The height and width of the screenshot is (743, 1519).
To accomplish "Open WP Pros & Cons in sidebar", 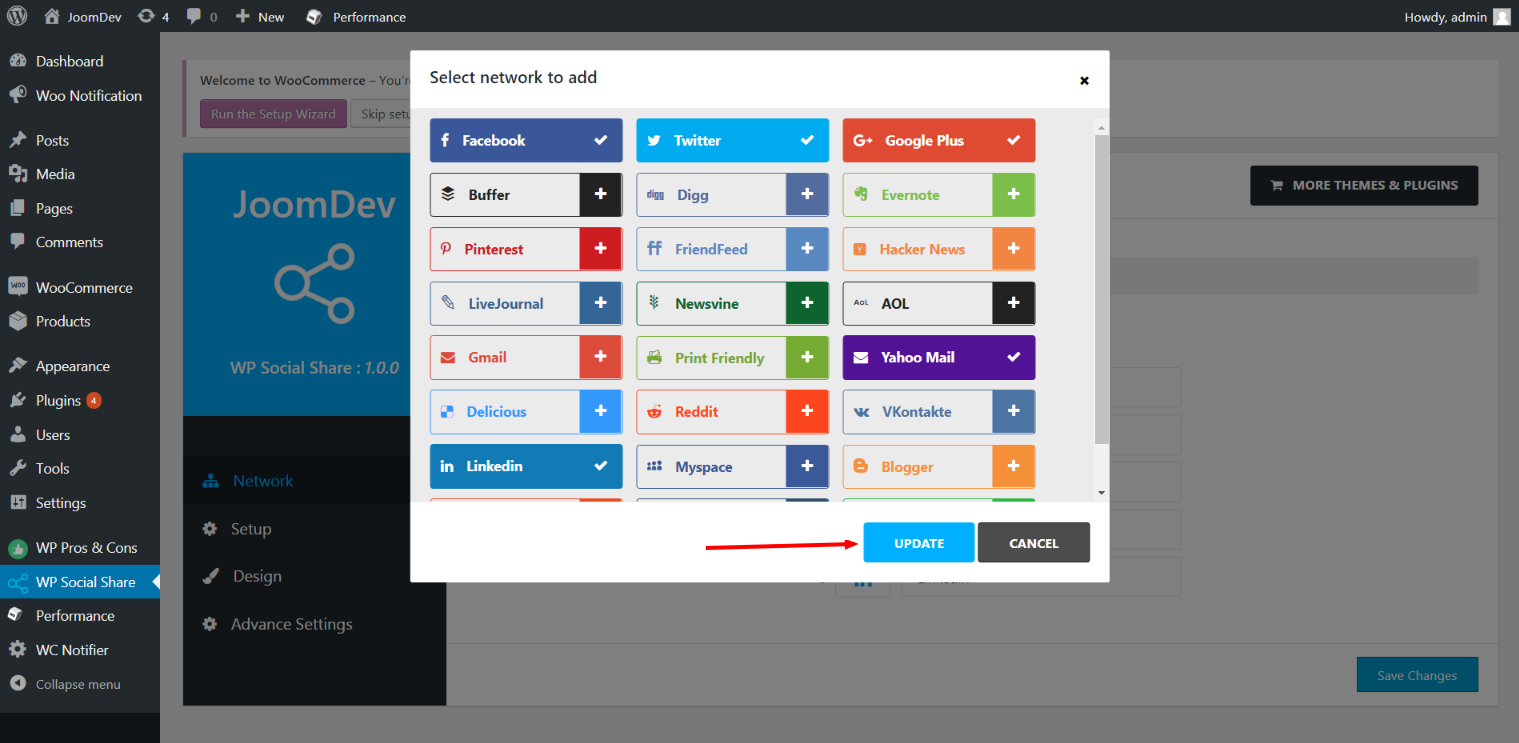I will coord(80,548).
